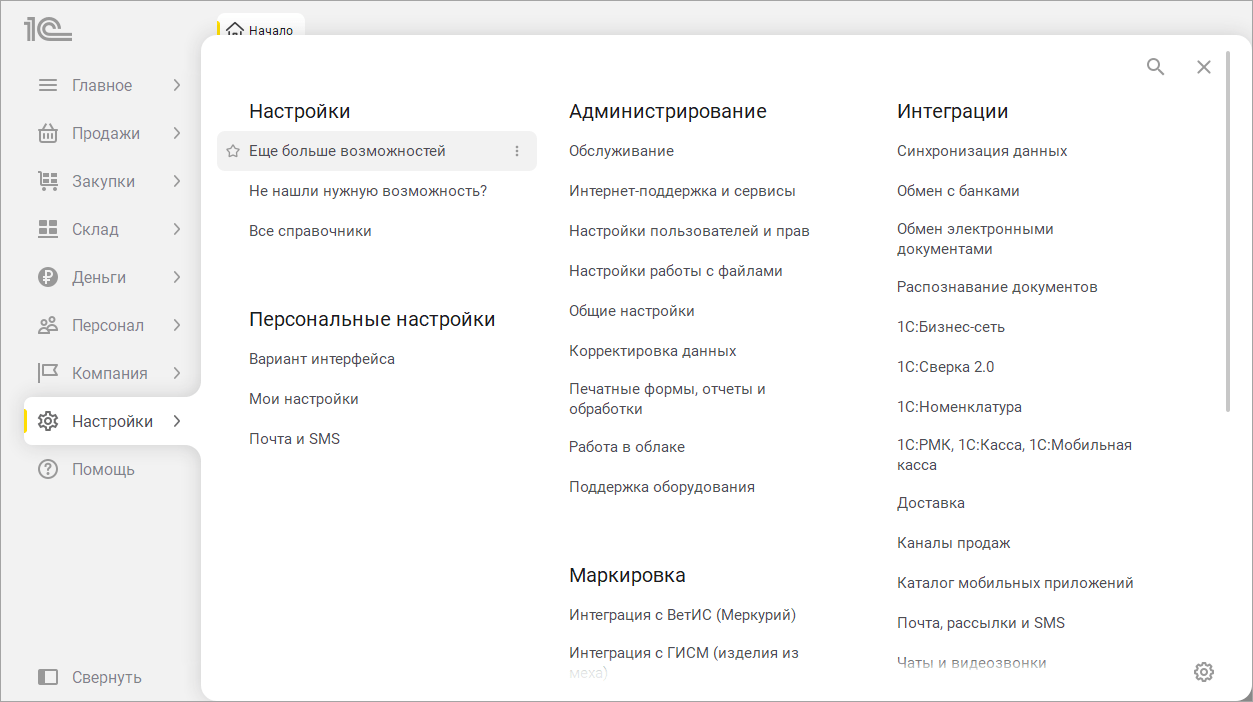Expand the Главное section chevron
This screenshot has height=702, width=1253.
[177, 85]
